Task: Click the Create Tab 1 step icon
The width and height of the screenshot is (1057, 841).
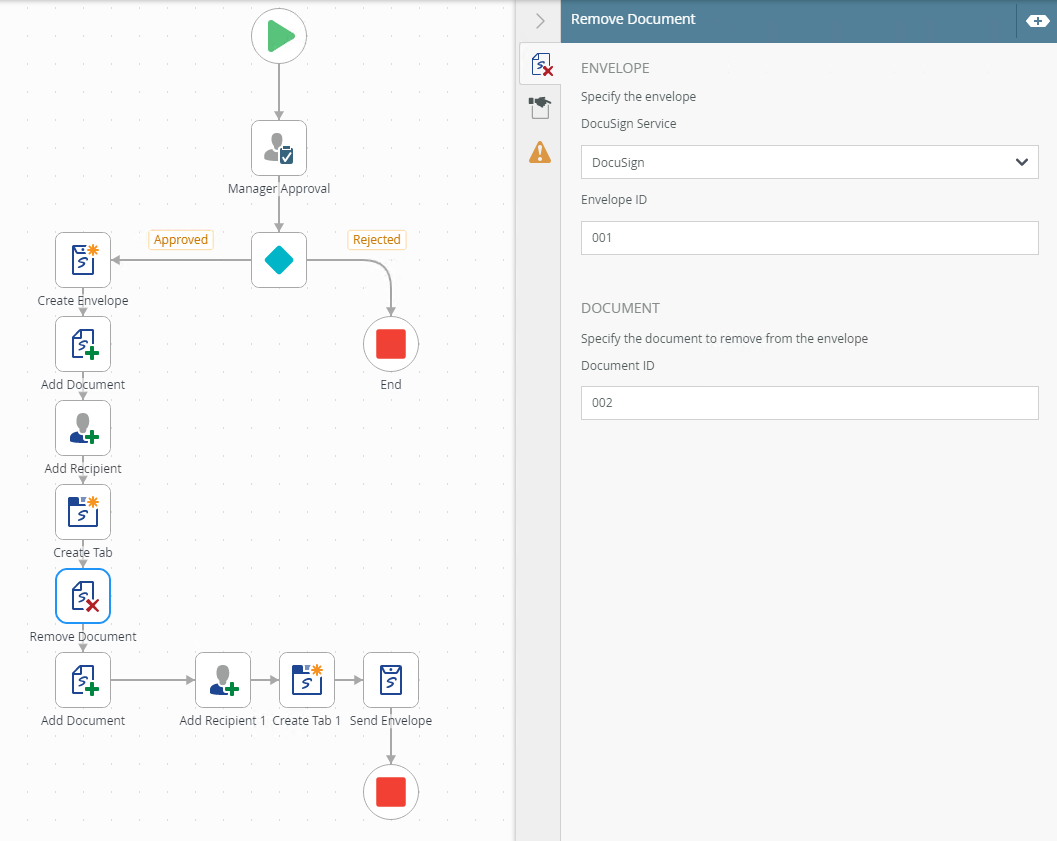Action: pos(306,680)
